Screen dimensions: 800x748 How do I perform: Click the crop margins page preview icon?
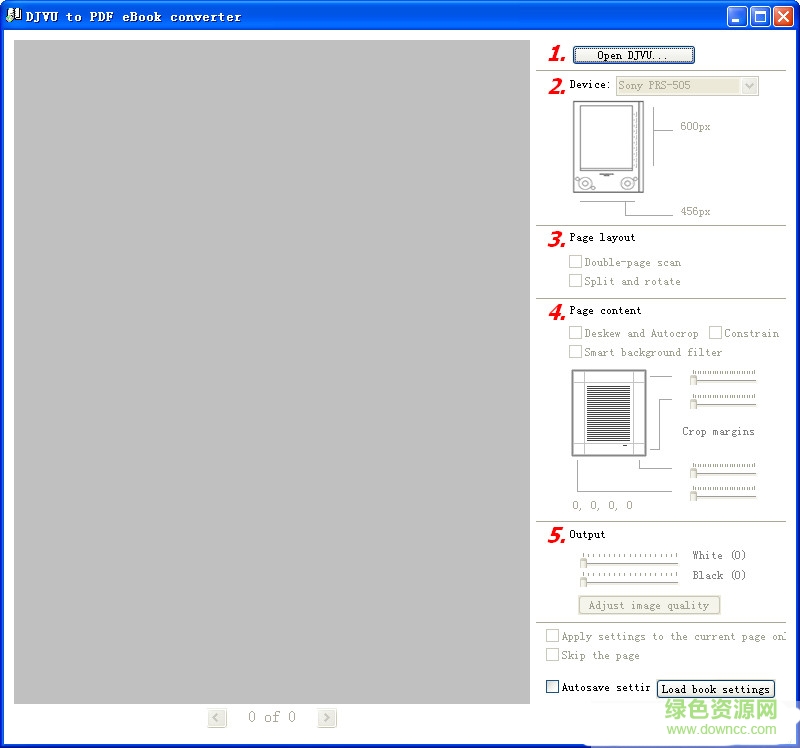click(608, 412)
